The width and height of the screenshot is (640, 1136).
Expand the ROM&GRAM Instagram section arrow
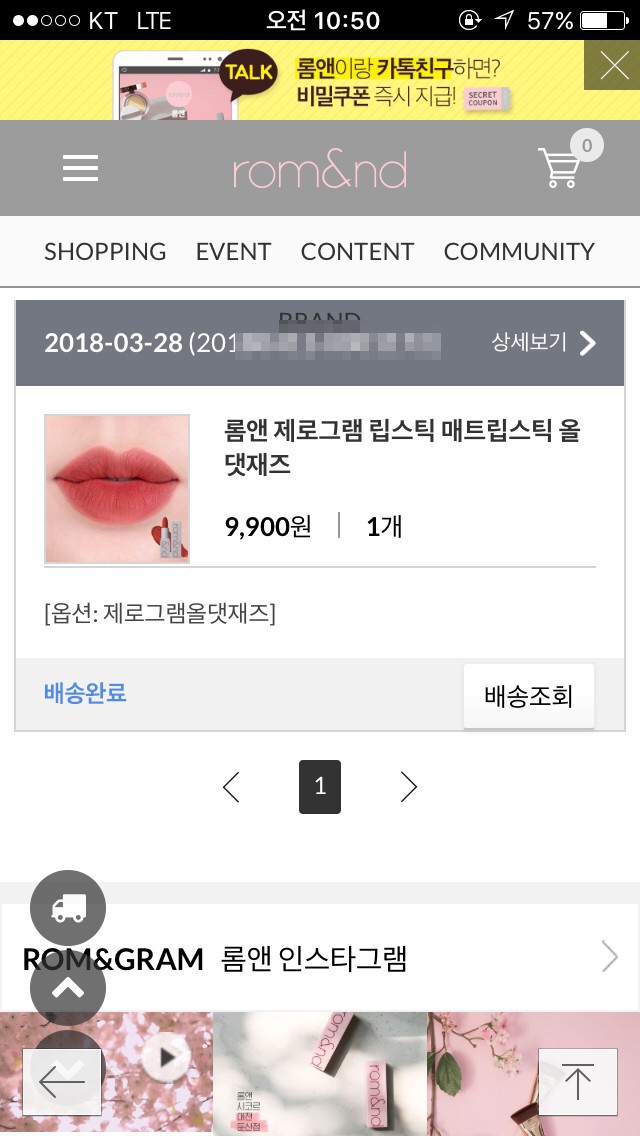point(609,957)
